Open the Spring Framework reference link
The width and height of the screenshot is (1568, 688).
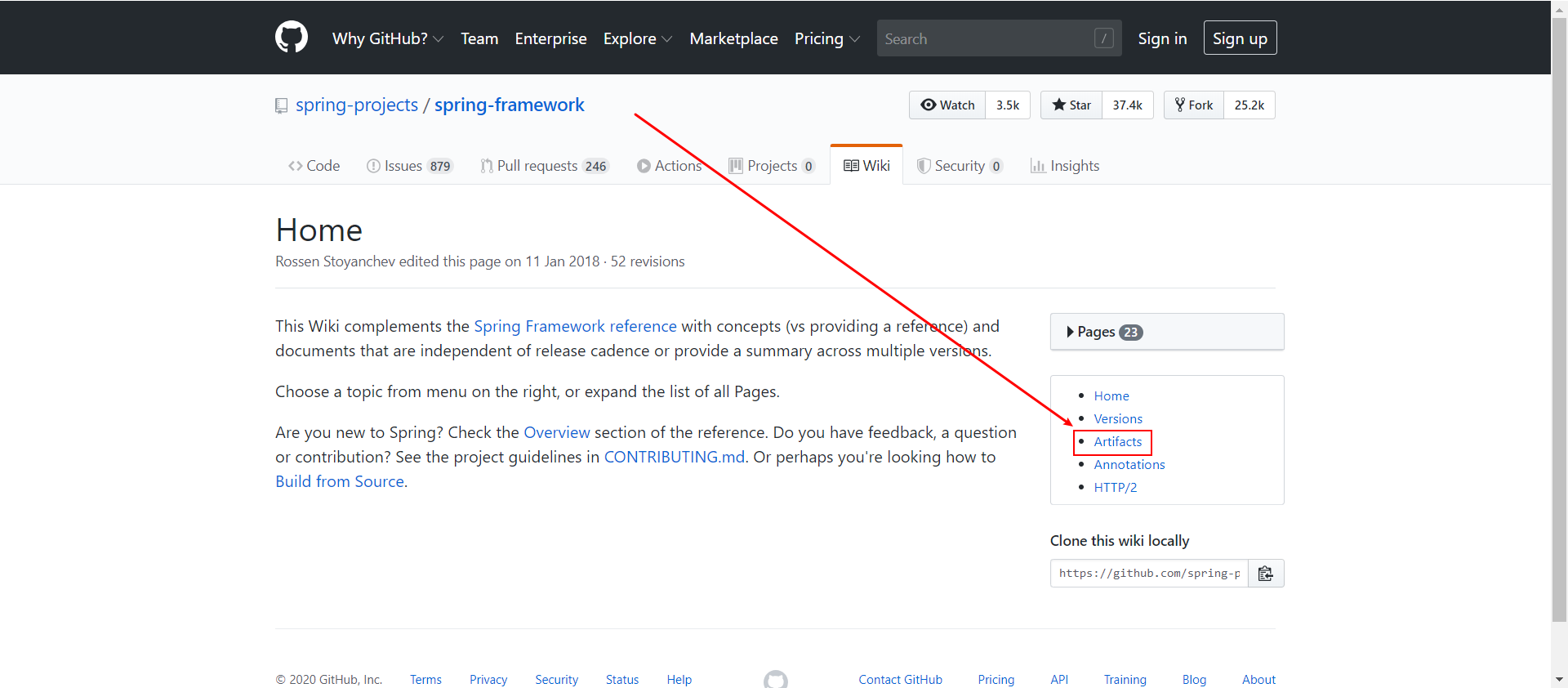click(575, 326)
